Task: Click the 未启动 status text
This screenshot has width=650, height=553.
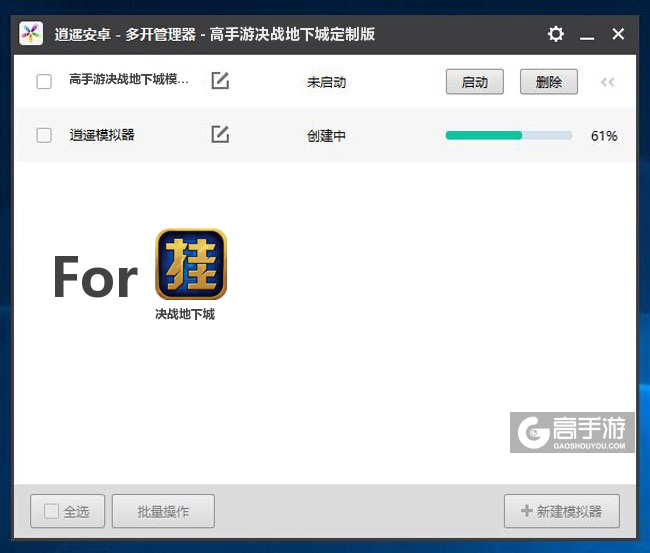Action: [x=326, y=82]
